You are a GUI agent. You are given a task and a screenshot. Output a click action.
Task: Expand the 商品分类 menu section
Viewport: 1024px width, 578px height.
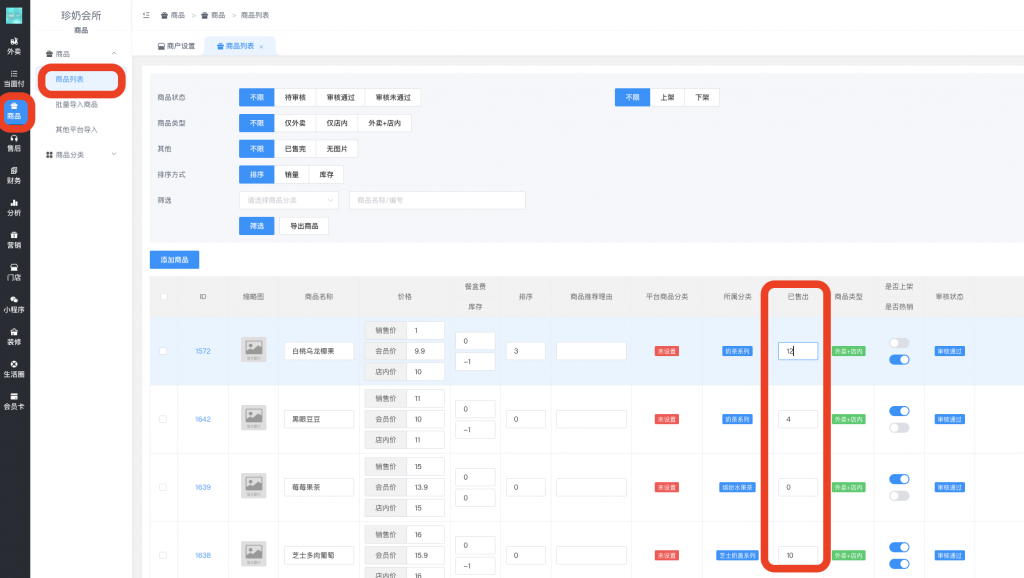(x=84, y=154)
